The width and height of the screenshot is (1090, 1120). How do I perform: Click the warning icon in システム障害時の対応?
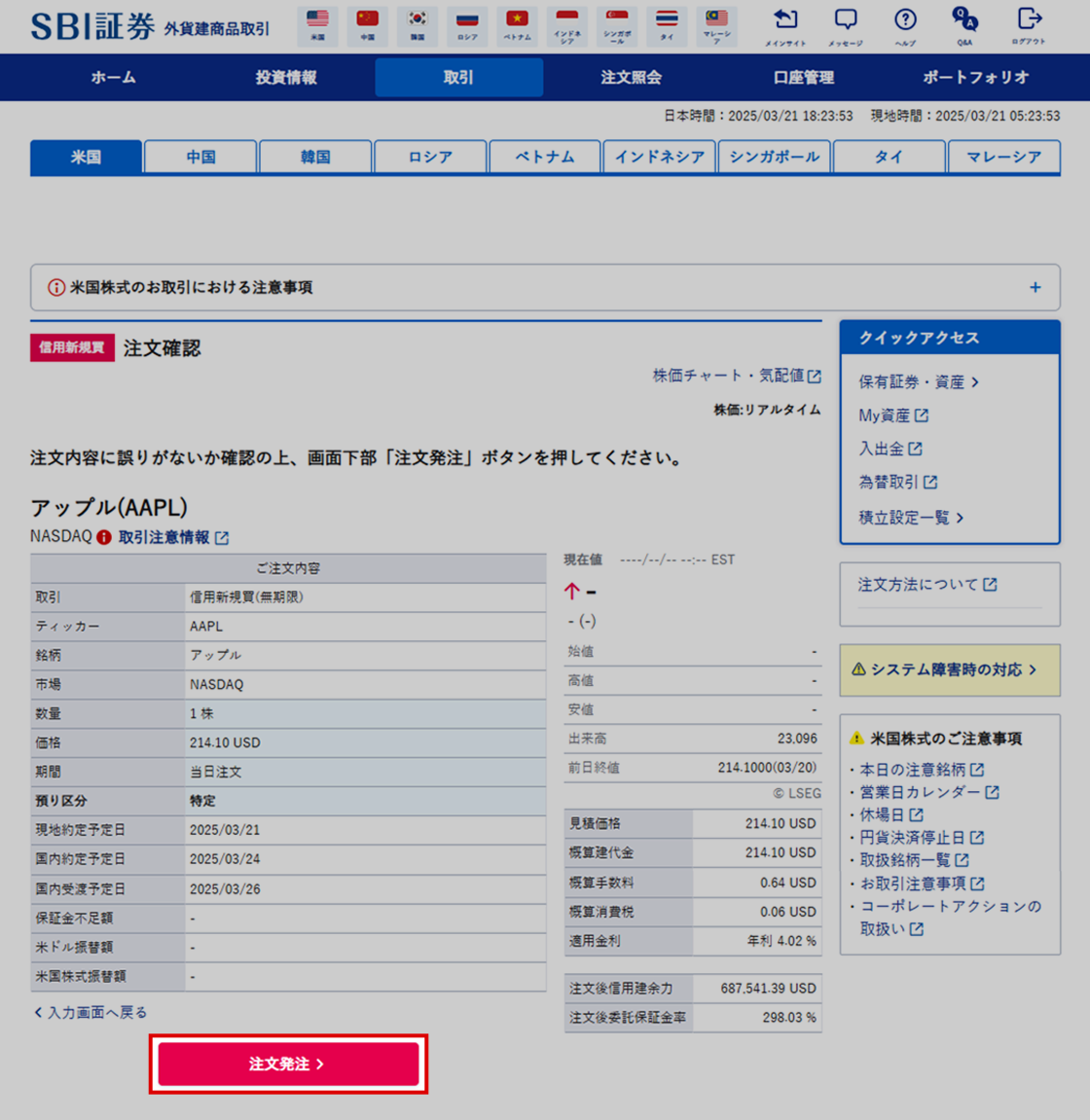pyautogui.click(x=858, y=669)
